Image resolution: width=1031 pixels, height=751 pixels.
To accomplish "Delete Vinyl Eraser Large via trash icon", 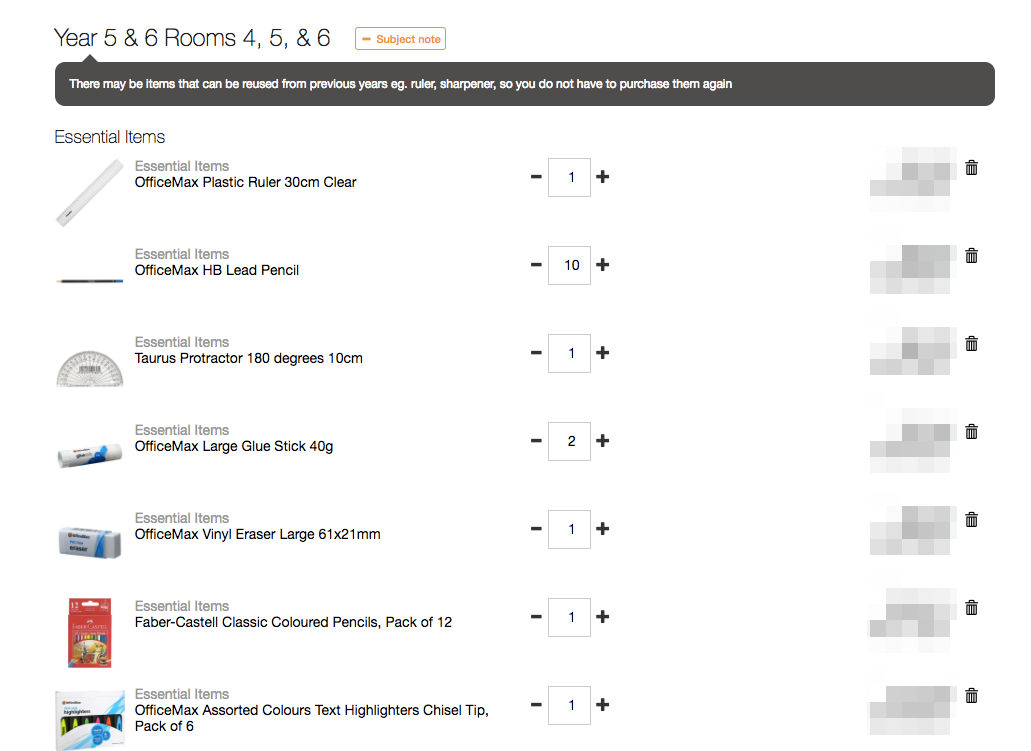I will pyautogui.click(x=971, y=520).
